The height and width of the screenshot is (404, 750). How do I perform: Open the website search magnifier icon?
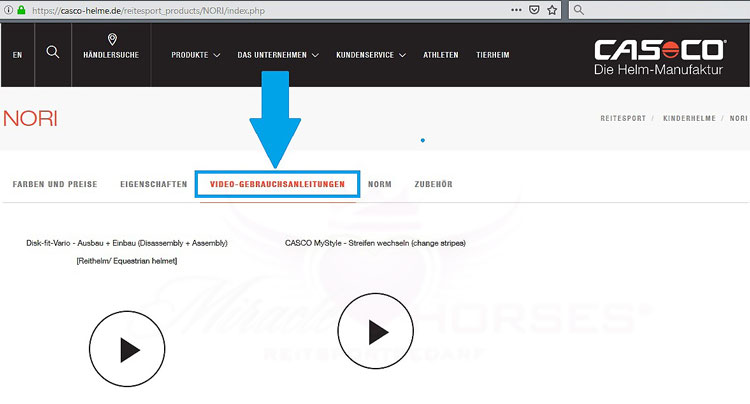click(x=53, y=52)
